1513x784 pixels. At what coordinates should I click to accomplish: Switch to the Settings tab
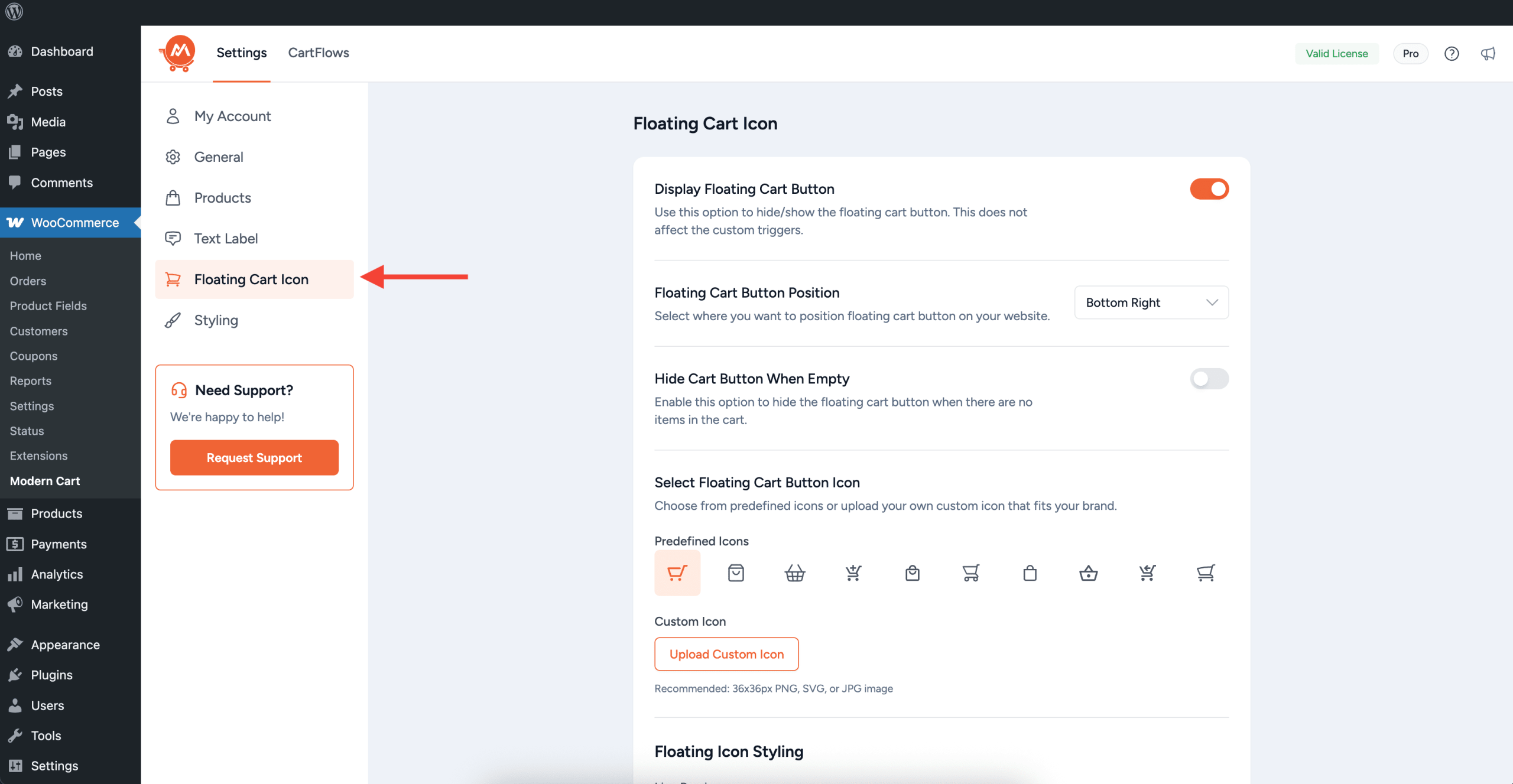tap(241, 53)
